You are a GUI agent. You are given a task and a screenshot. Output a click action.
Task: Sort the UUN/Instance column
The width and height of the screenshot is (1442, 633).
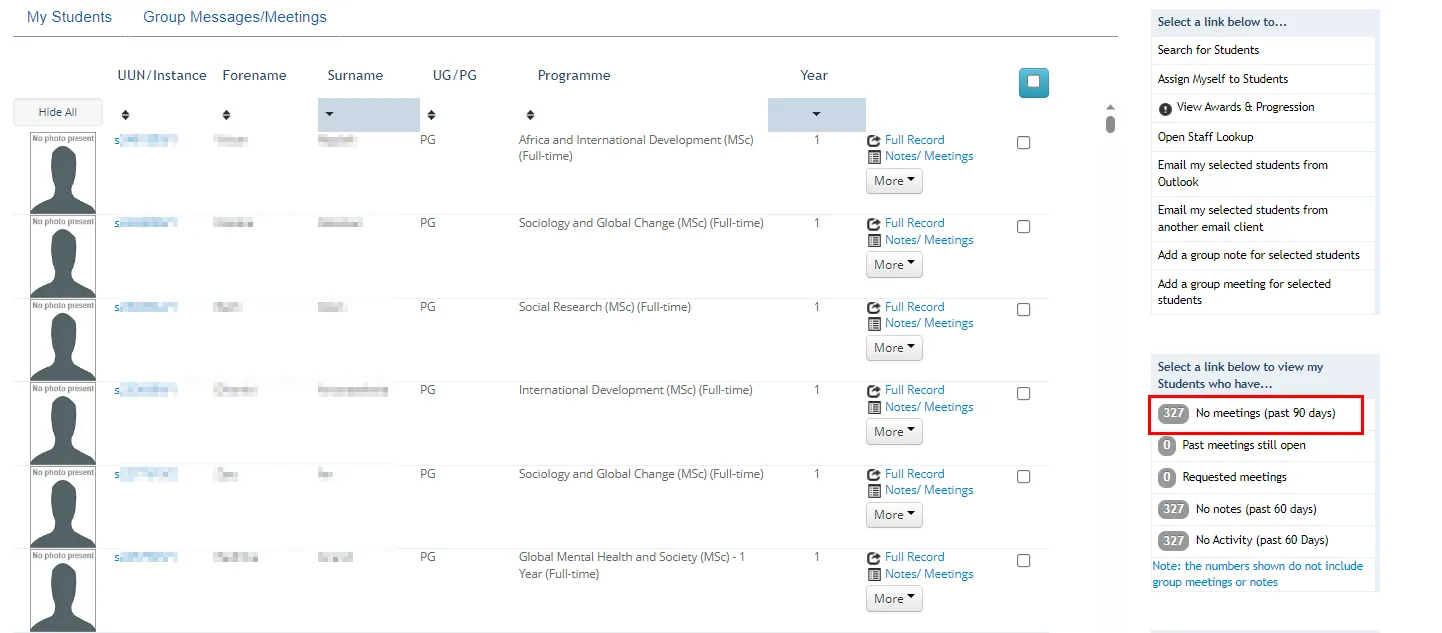click(x=124, y=113)
